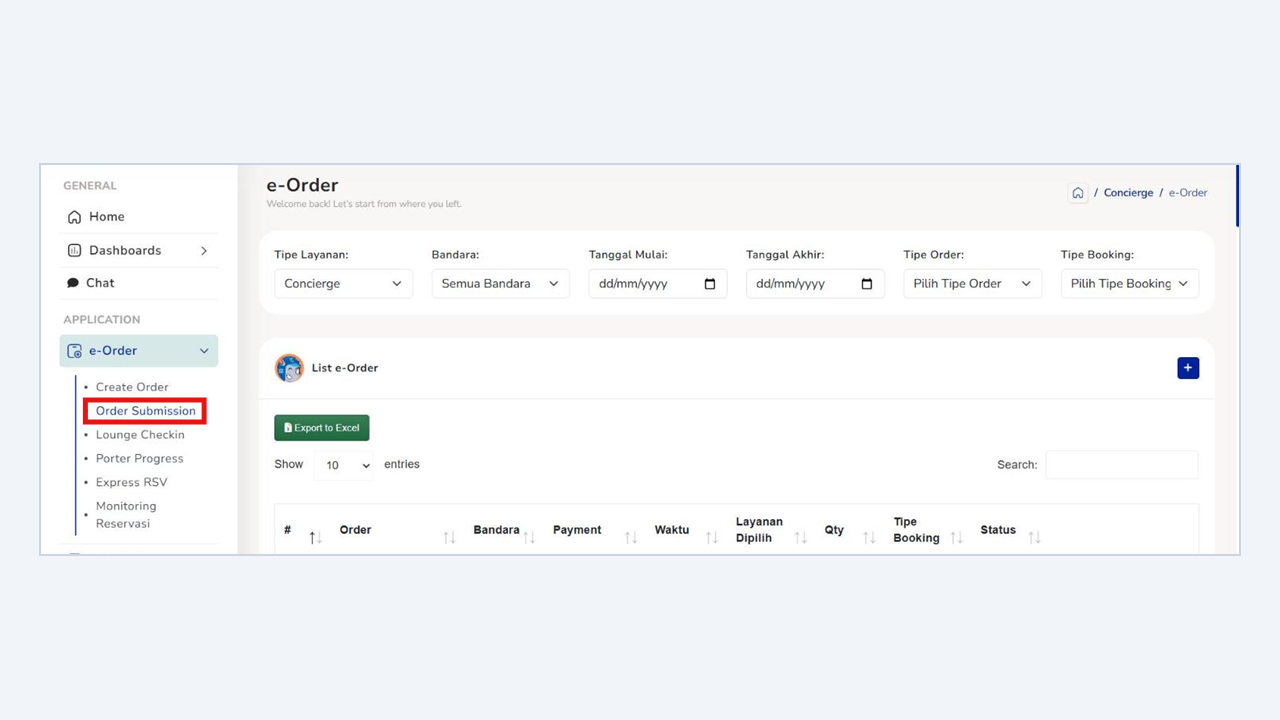The width and height of the screenshot is (1280, 720).
Task: Click the Chat sidebar label
Action: pos(100,283)
